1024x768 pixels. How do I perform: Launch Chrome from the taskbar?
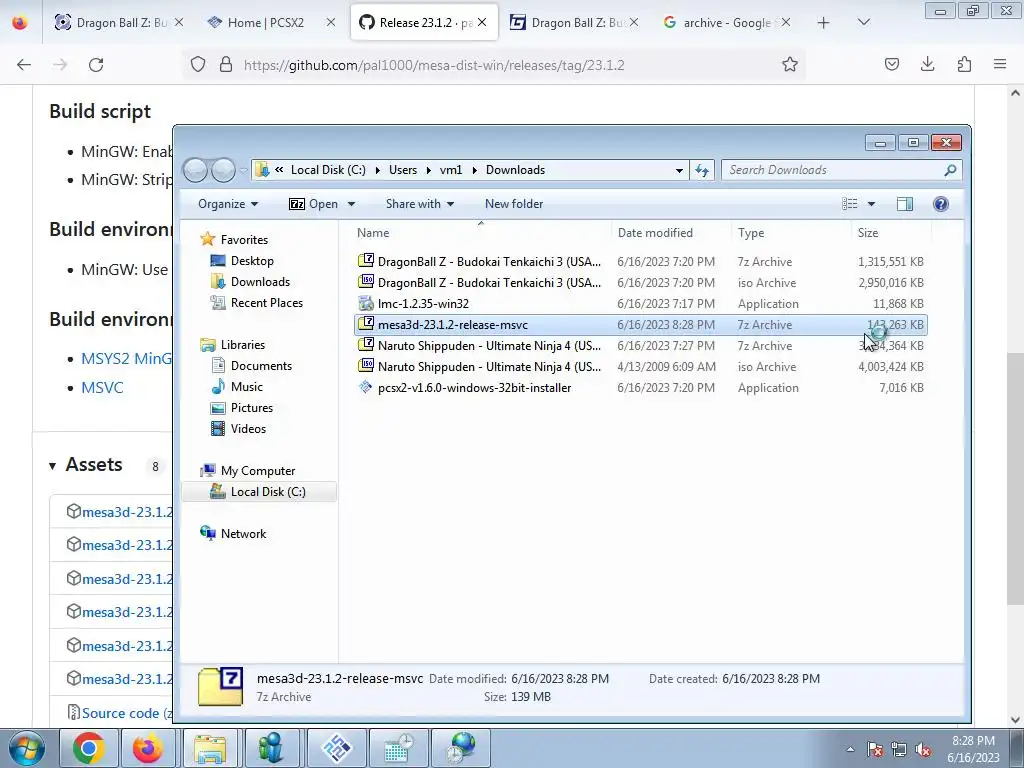[x=89, y=748]
